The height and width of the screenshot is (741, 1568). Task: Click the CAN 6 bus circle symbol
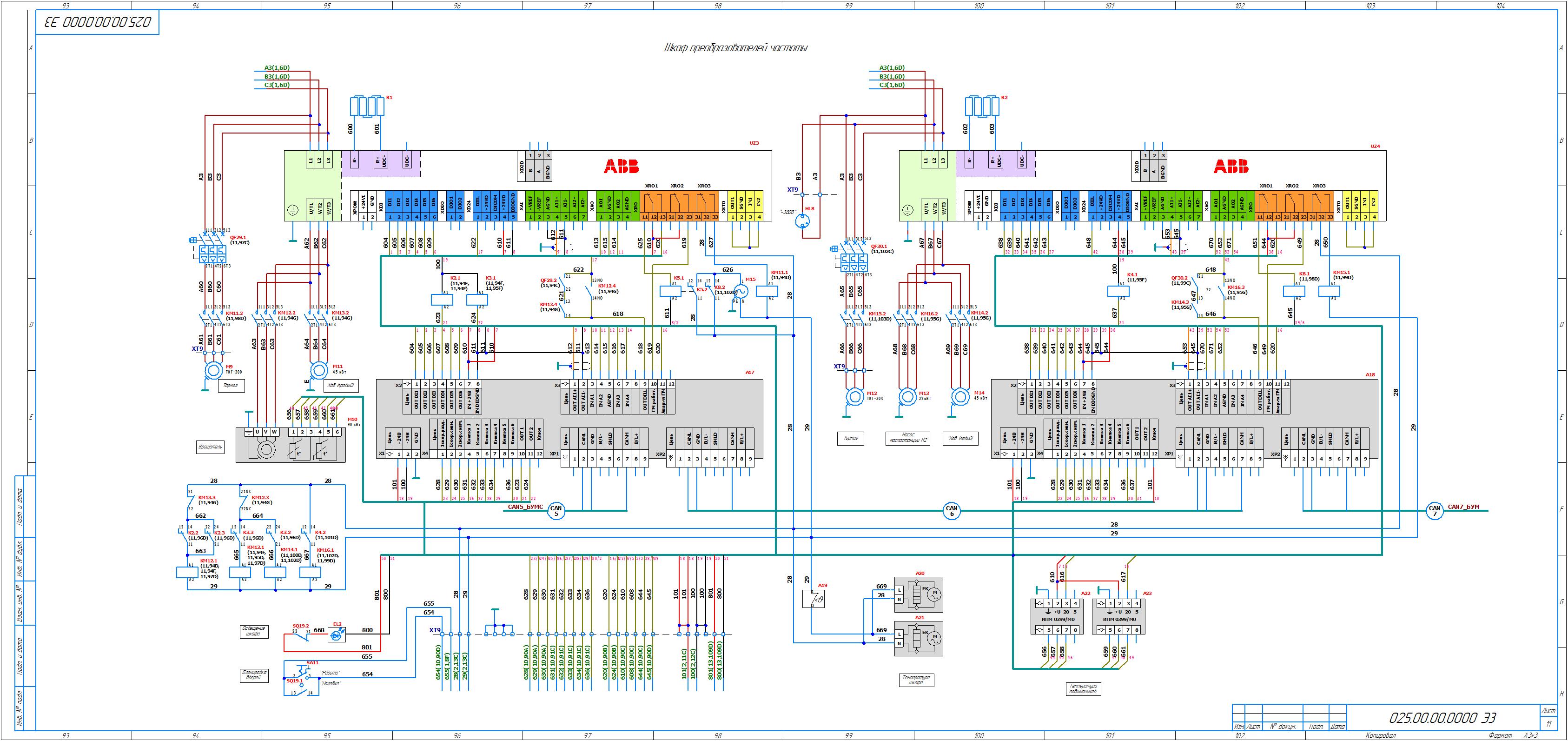click(952, 511)
